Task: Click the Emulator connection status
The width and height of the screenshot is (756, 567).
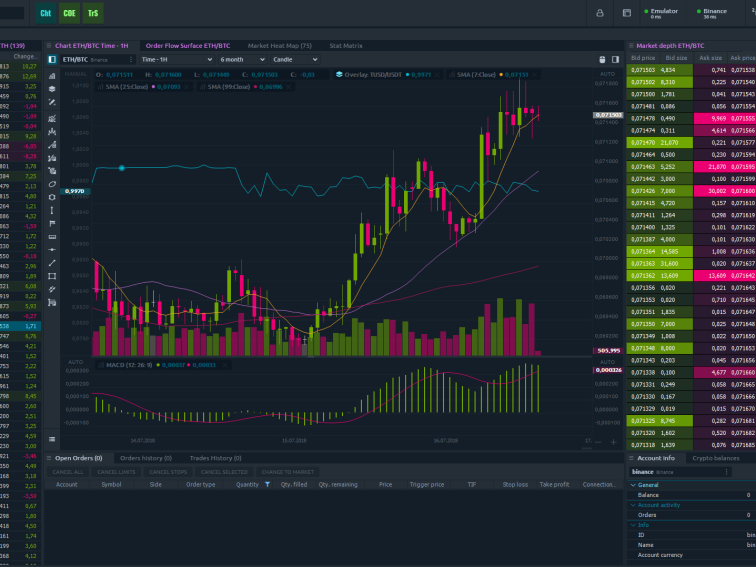Action: (661, 13)
